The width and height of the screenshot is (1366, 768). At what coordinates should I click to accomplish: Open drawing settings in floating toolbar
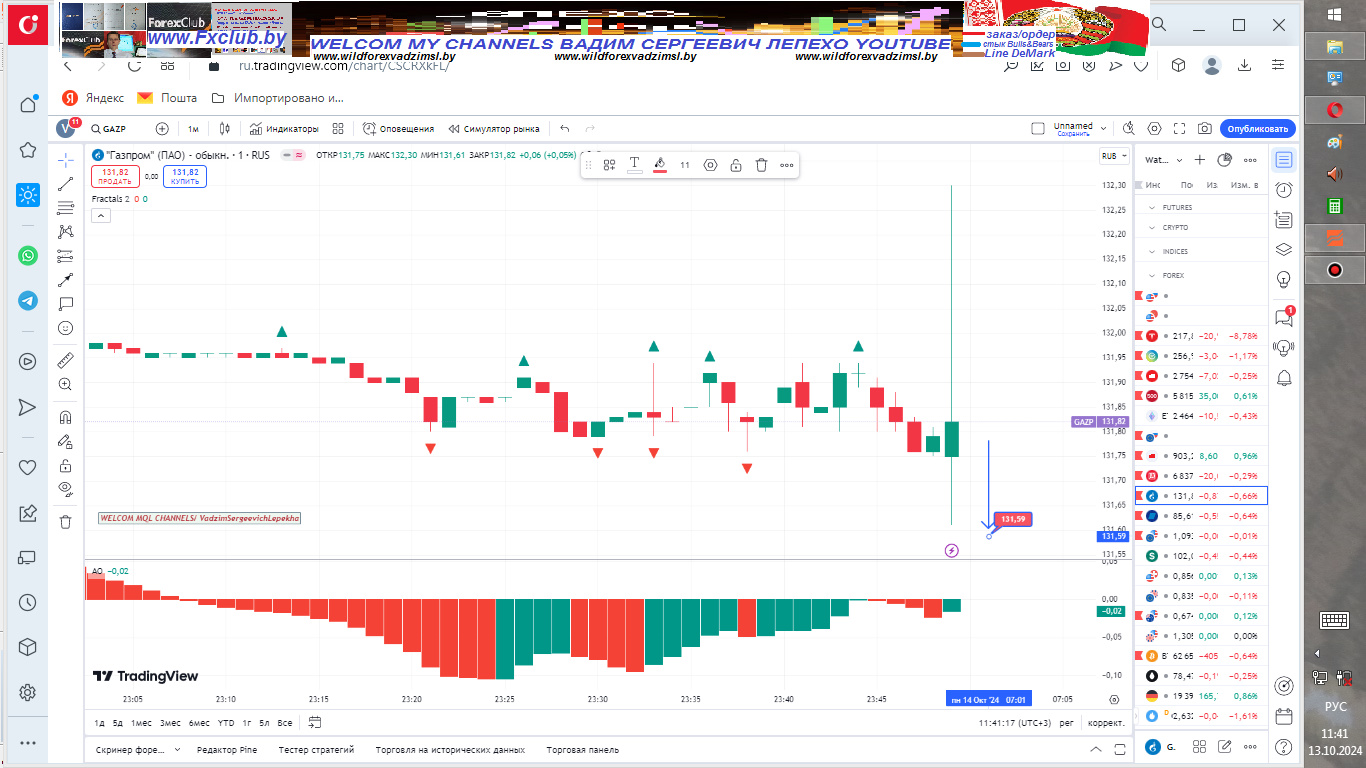point(710,165)
